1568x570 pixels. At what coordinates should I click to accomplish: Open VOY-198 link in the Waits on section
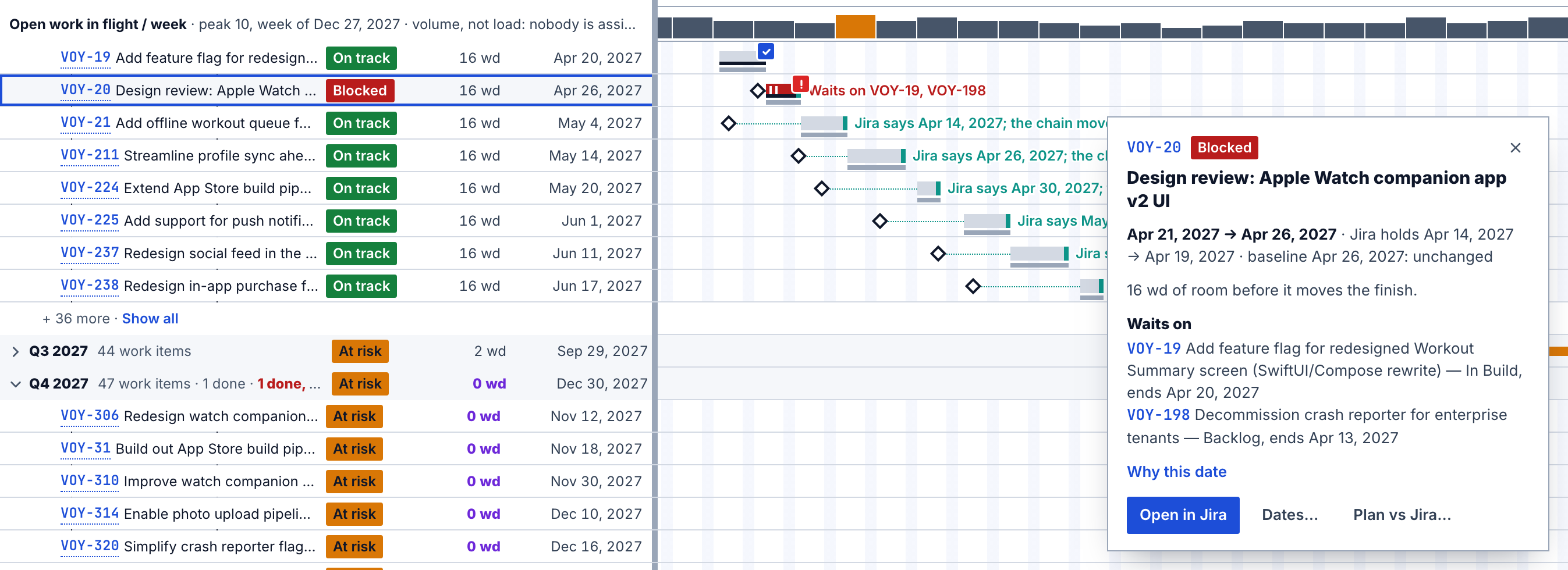1158,415
